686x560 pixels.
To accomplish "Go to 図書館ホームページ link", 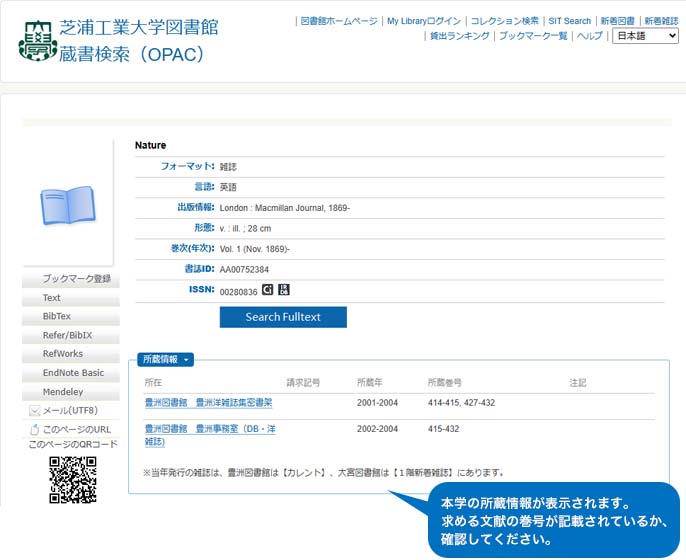I will tap(339, 21).
